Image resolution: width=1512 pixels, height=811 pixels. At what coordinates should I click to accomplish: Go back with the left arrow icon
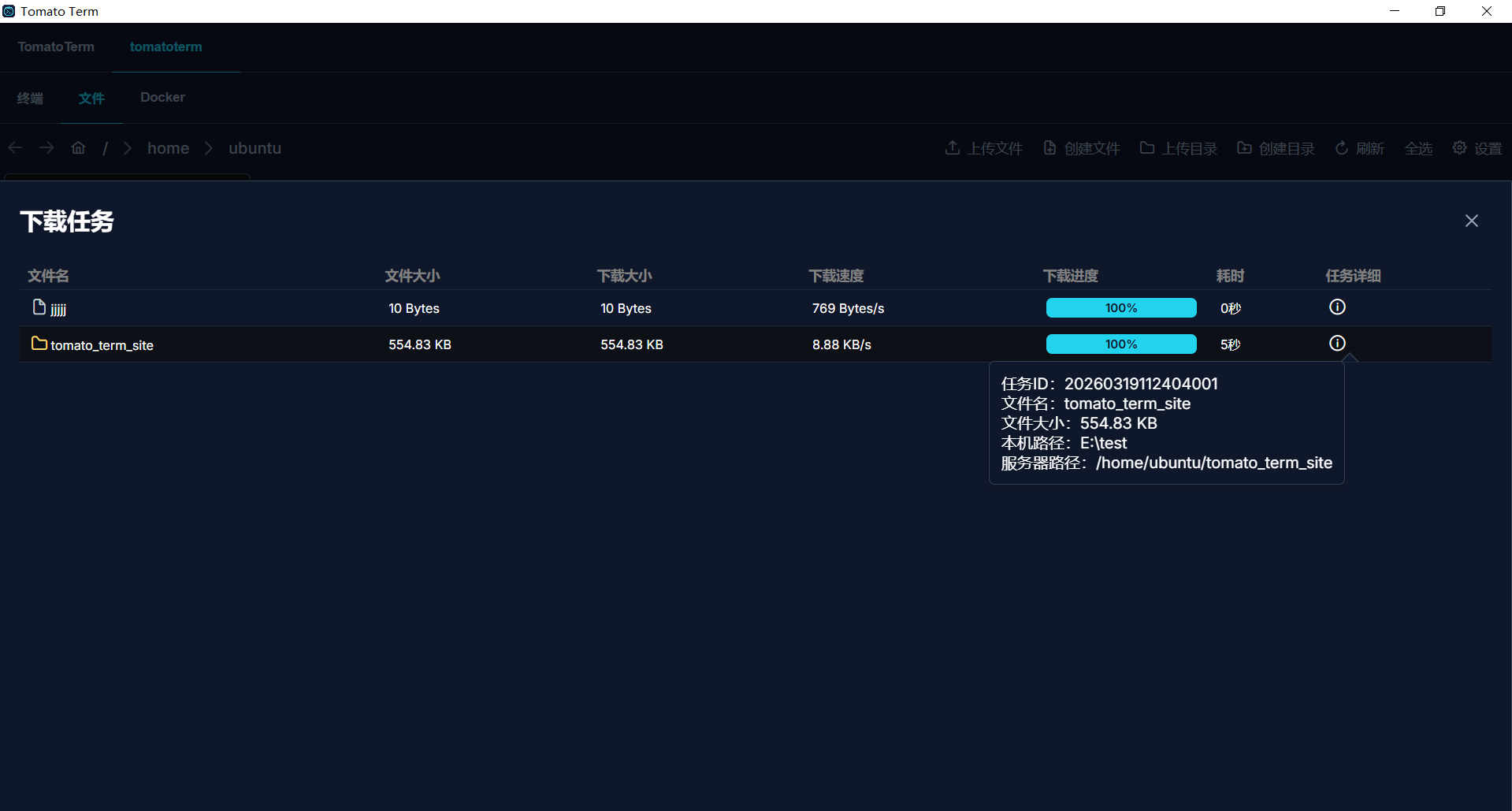(x=15, y=148)
